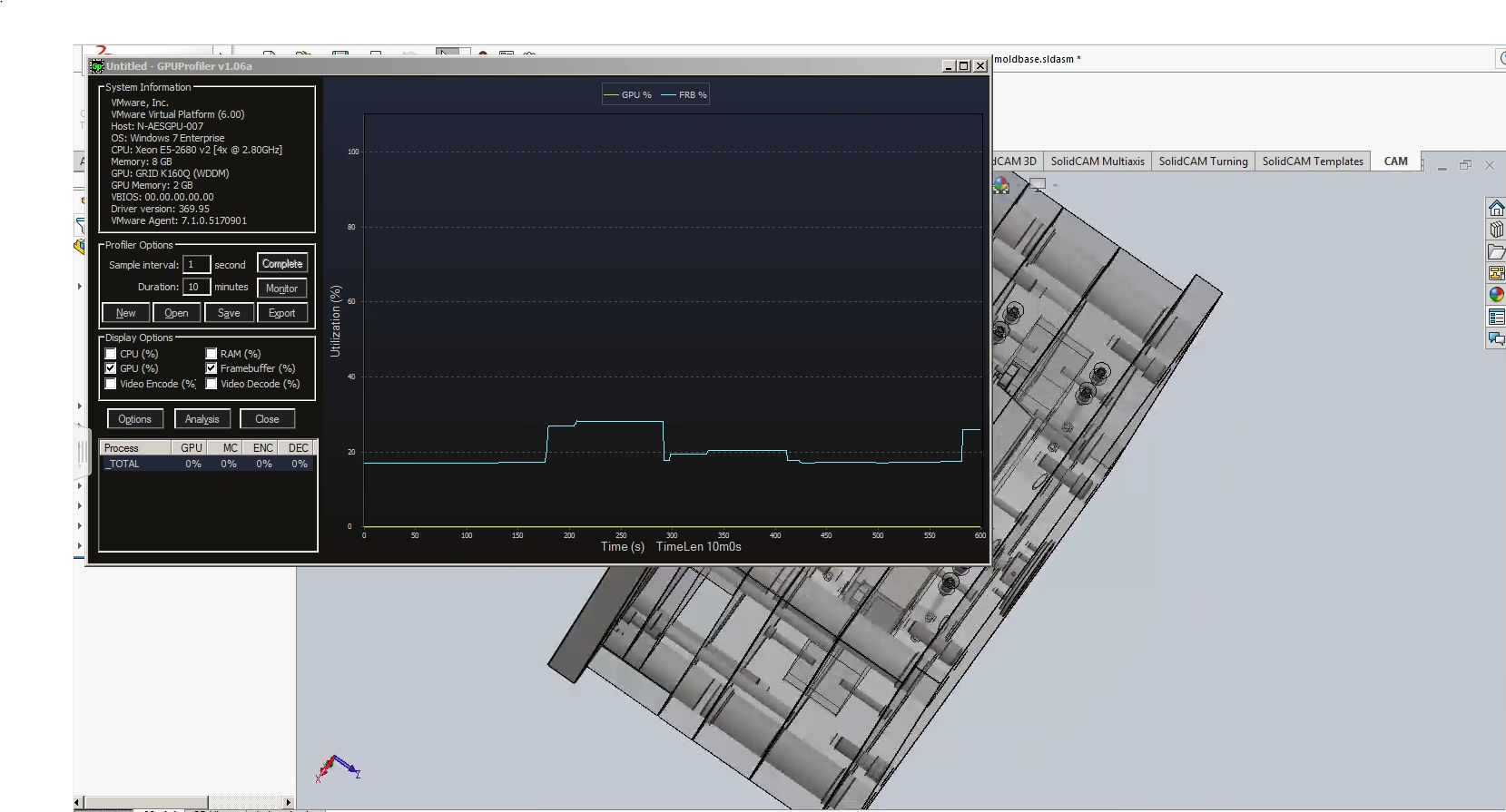Click the Close button below Display Options

[x=267, y=419]
